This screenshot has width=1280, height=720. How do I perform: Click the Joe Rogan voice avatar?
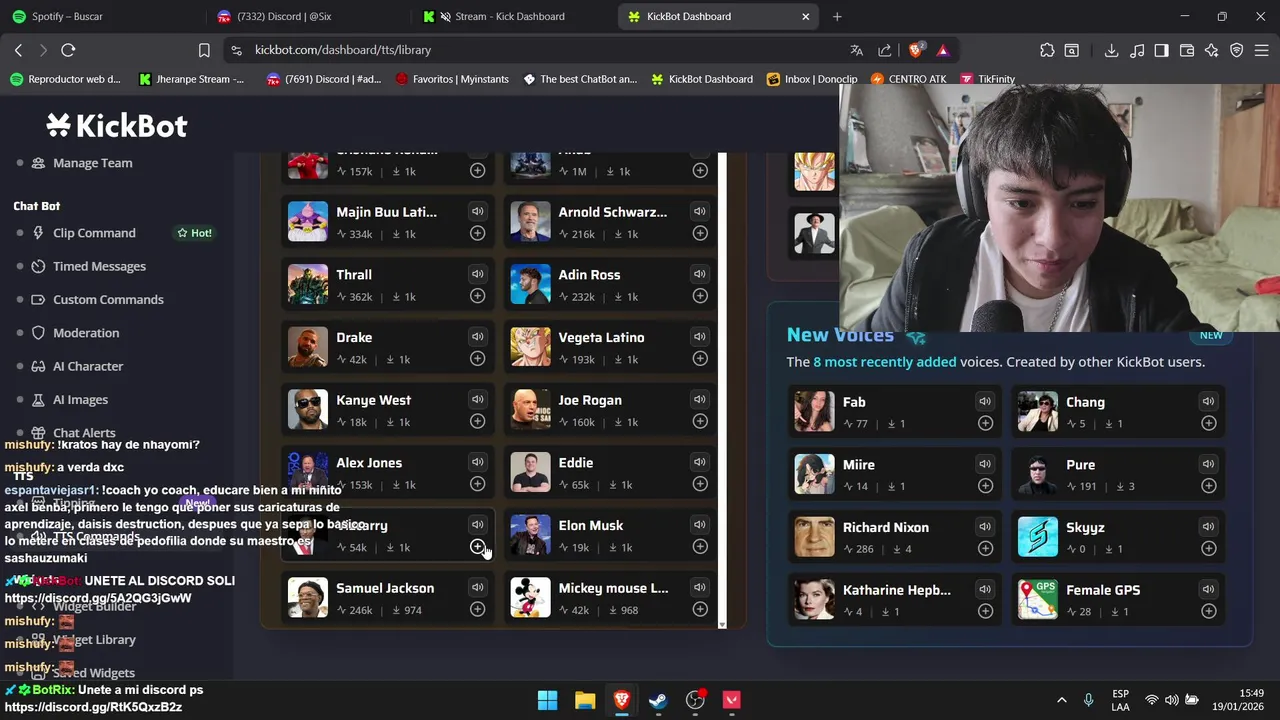[x=530, y=410]
